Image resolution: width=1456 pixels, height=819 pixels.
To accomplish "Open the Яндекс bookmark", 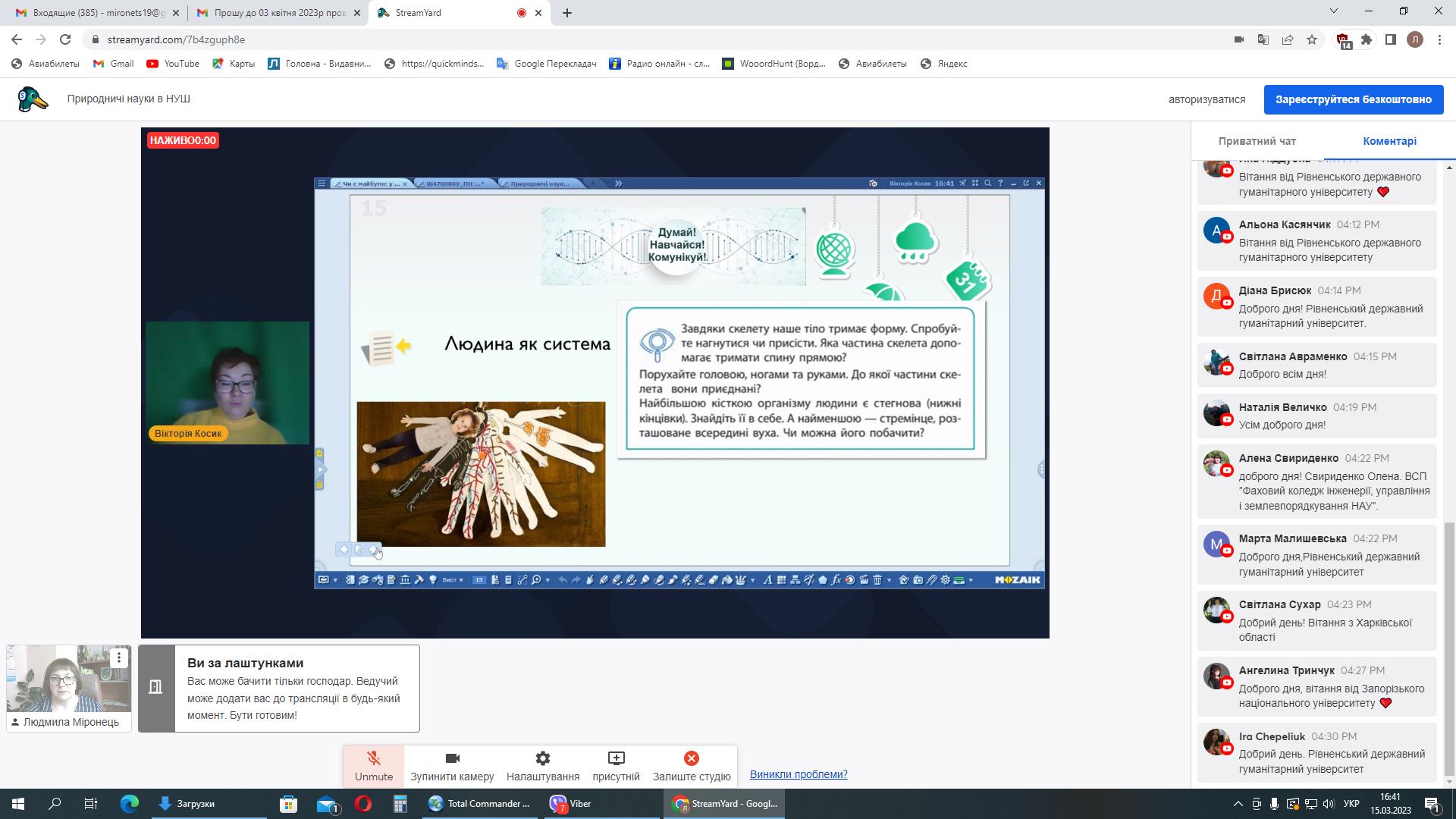I will click(x=943, y=64).
